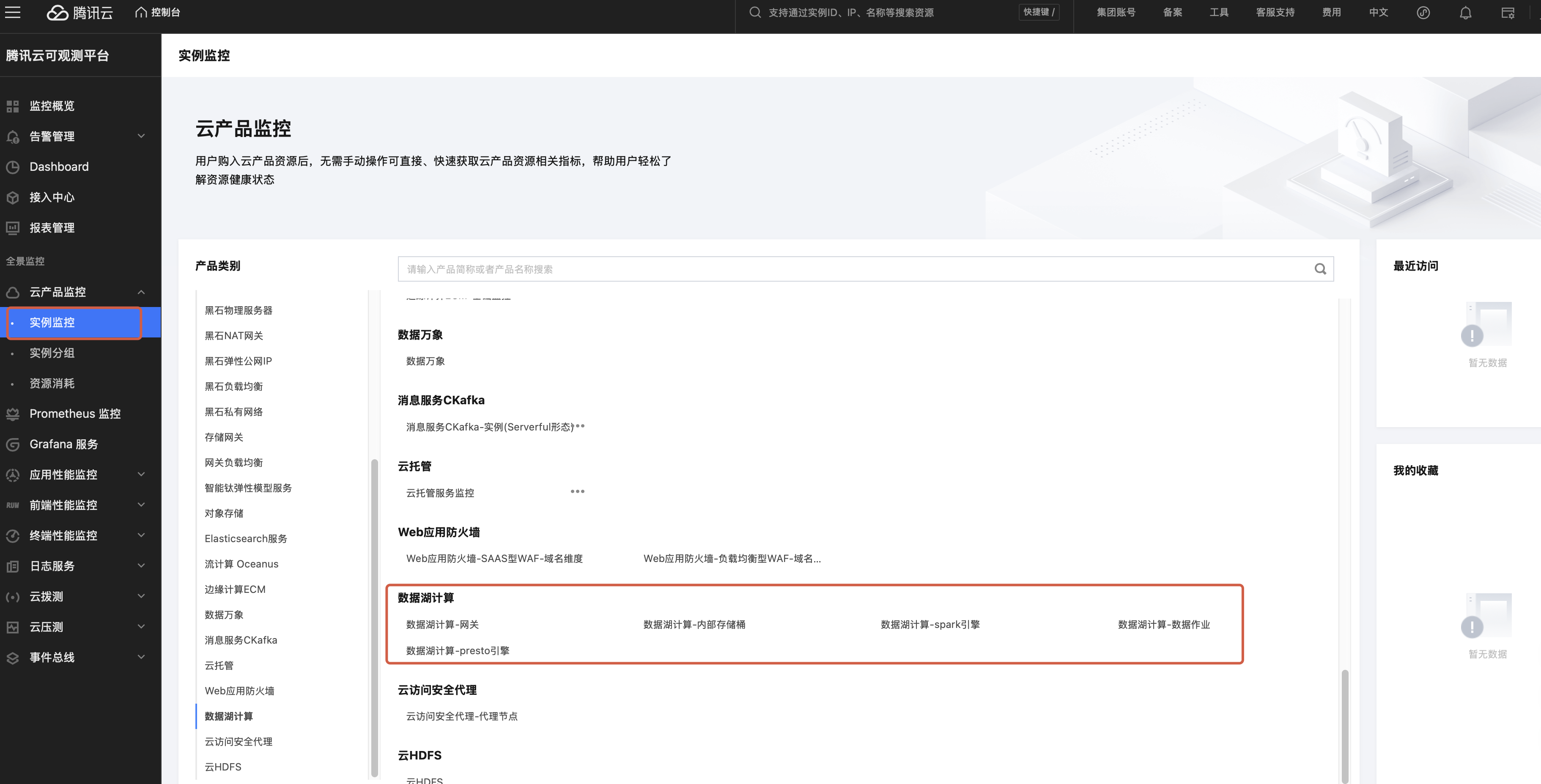
Task: Open the 费用 top menu
Action: point(1331,13)
